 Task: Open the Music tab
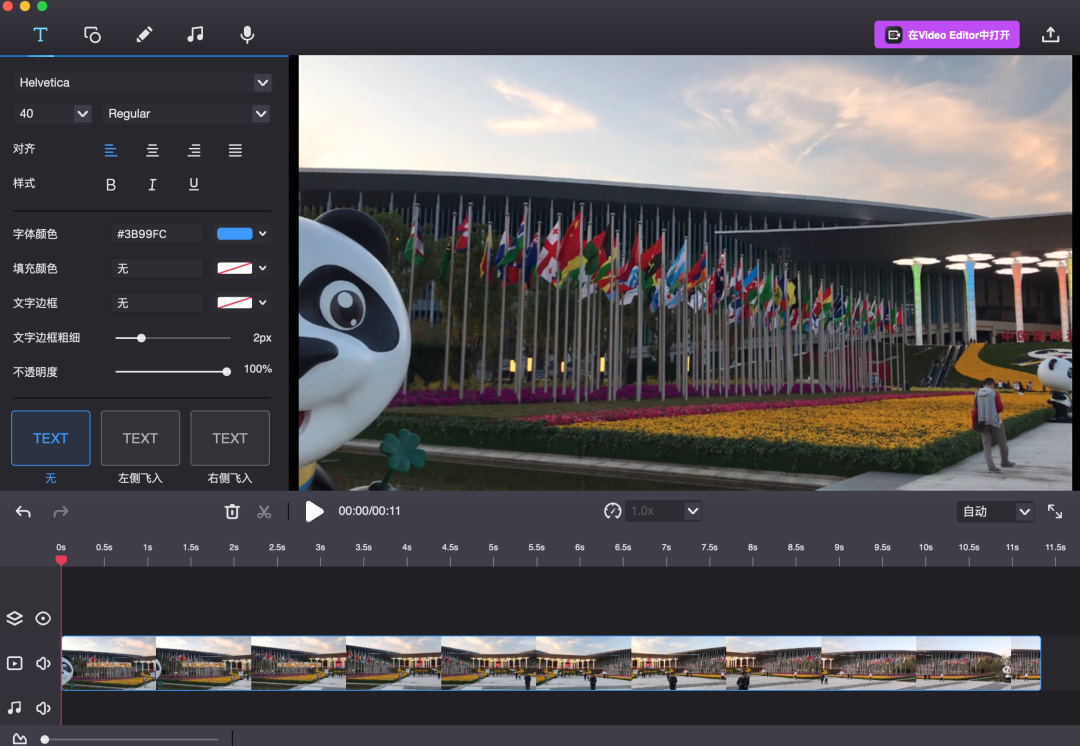[196, 34]
